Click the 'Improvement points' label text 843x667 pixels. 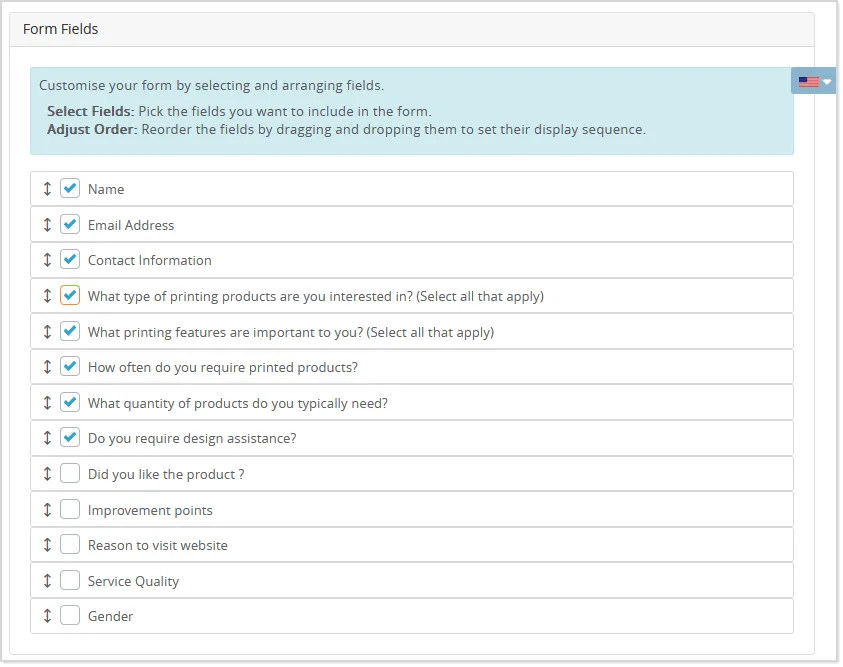coord(150,511)
